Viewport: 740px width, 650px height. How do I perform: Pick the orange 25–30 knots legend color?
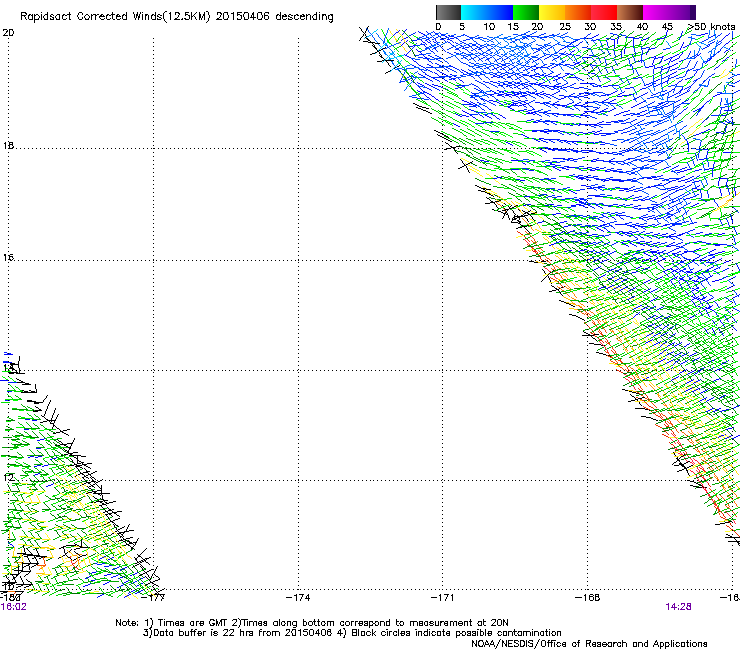[x=578, y=12]
